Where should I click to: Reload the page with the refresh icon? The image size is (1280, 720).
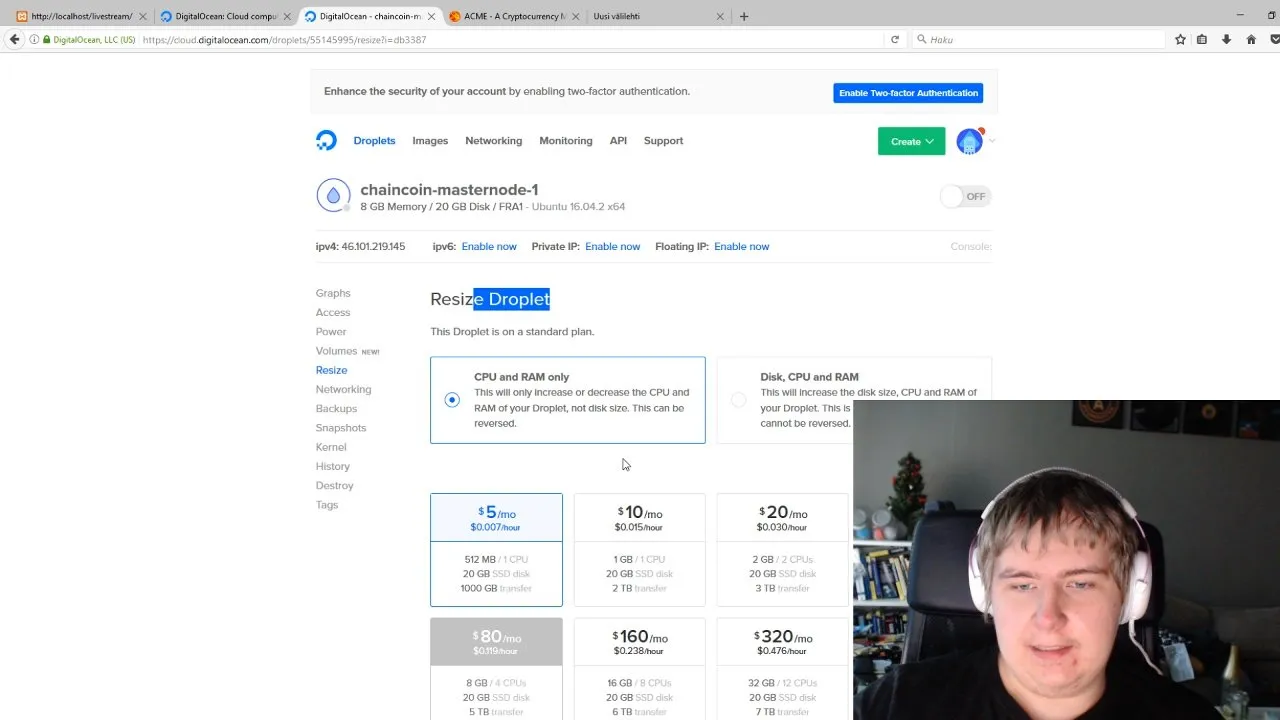pyautogui.click(x=895, y=39)
